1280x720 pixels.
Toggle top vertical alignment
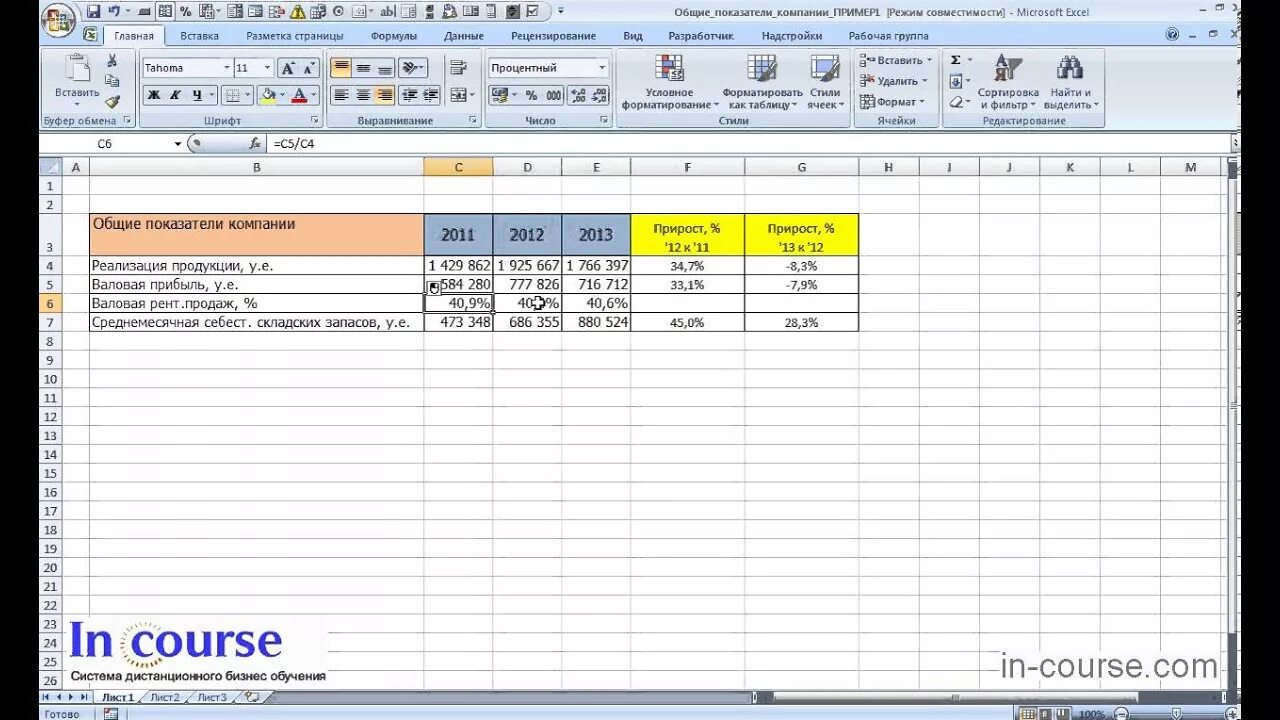coord(341,68)
